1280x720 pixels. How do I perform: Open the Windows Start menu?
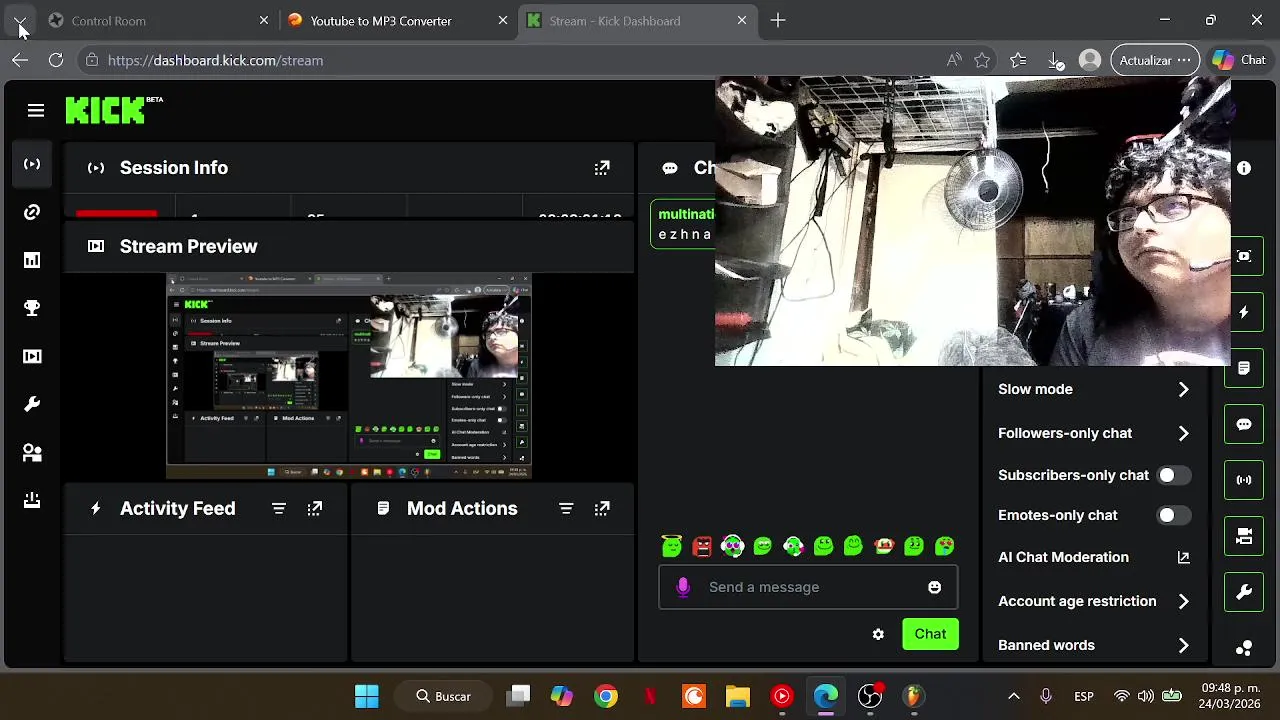[367, 696]
